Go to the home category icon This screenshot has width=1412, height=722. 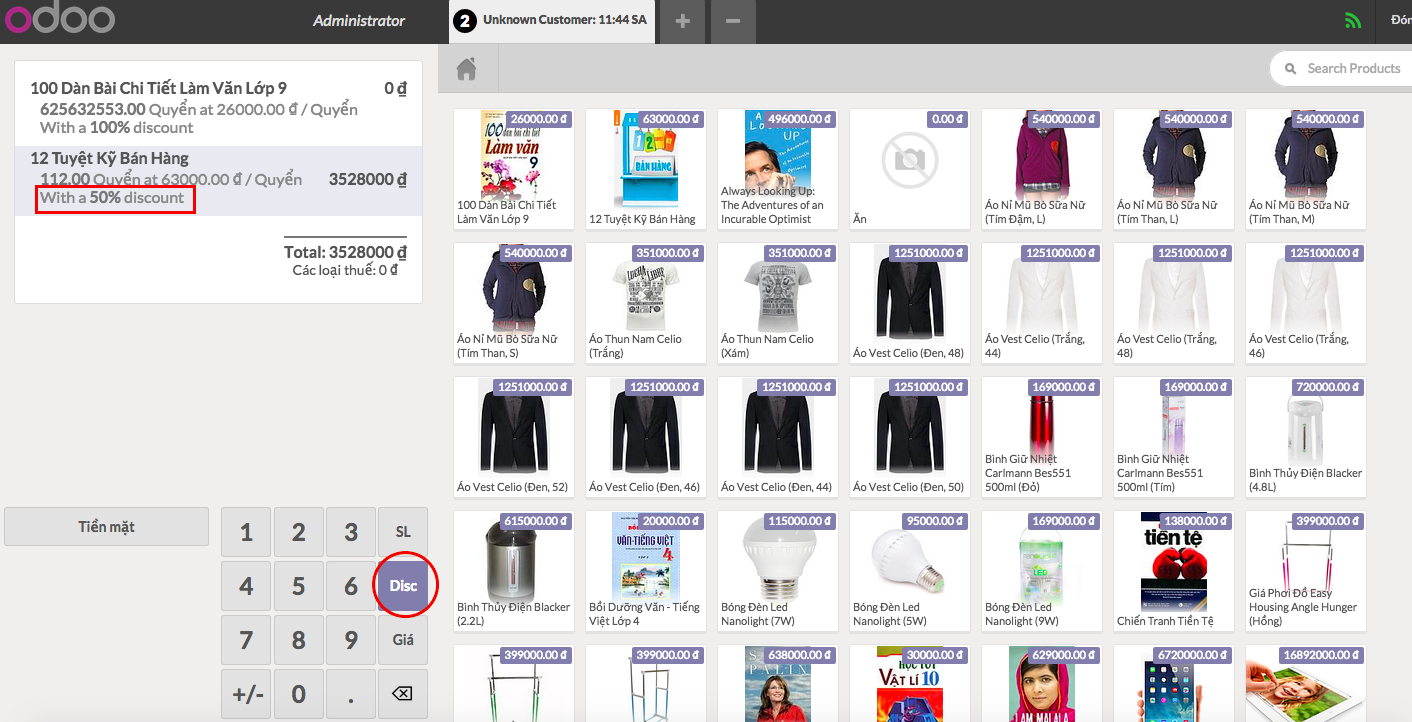tap(465, 69)
